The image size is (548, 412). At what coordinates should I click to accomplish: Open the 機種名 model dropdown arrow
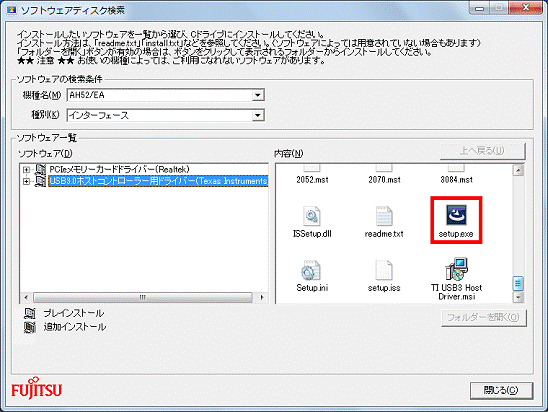258,95
